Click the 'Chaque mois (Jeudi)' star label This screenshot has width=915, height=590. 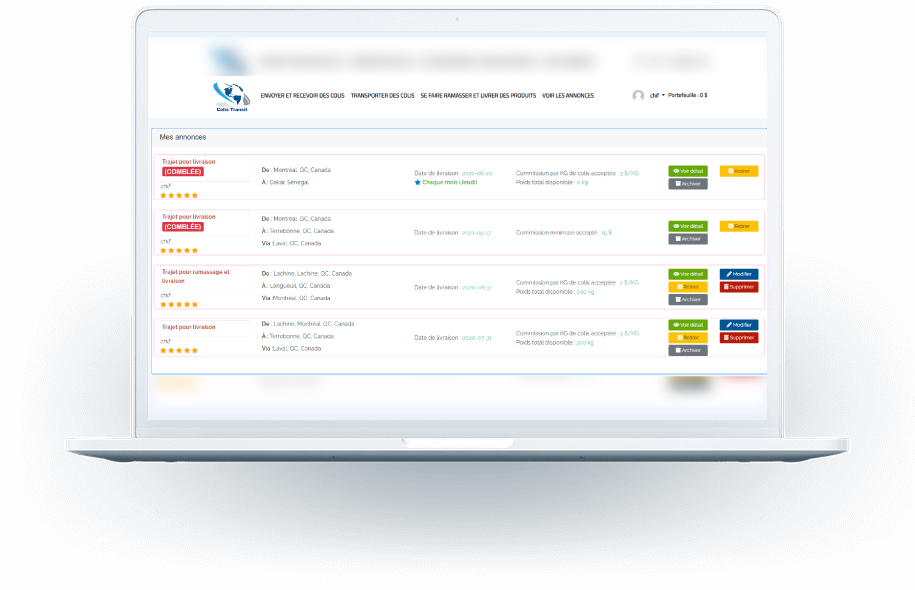[449, 182]
